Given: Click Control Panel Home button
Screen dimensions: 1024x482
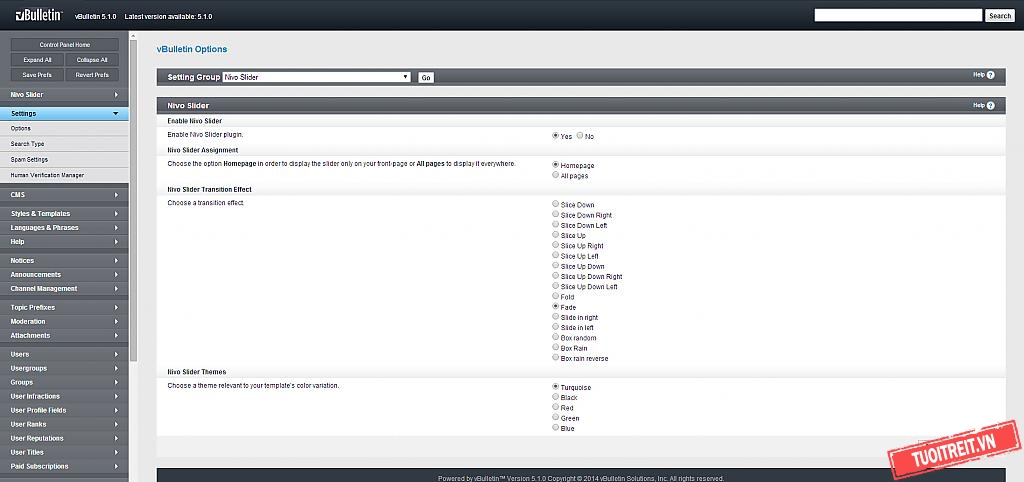Looking at the screenshot, I should pos(64,45).
